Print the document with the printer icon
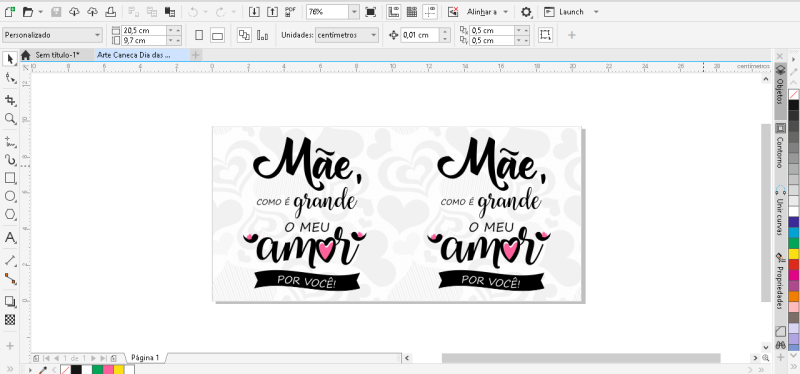 pos(111,12)
